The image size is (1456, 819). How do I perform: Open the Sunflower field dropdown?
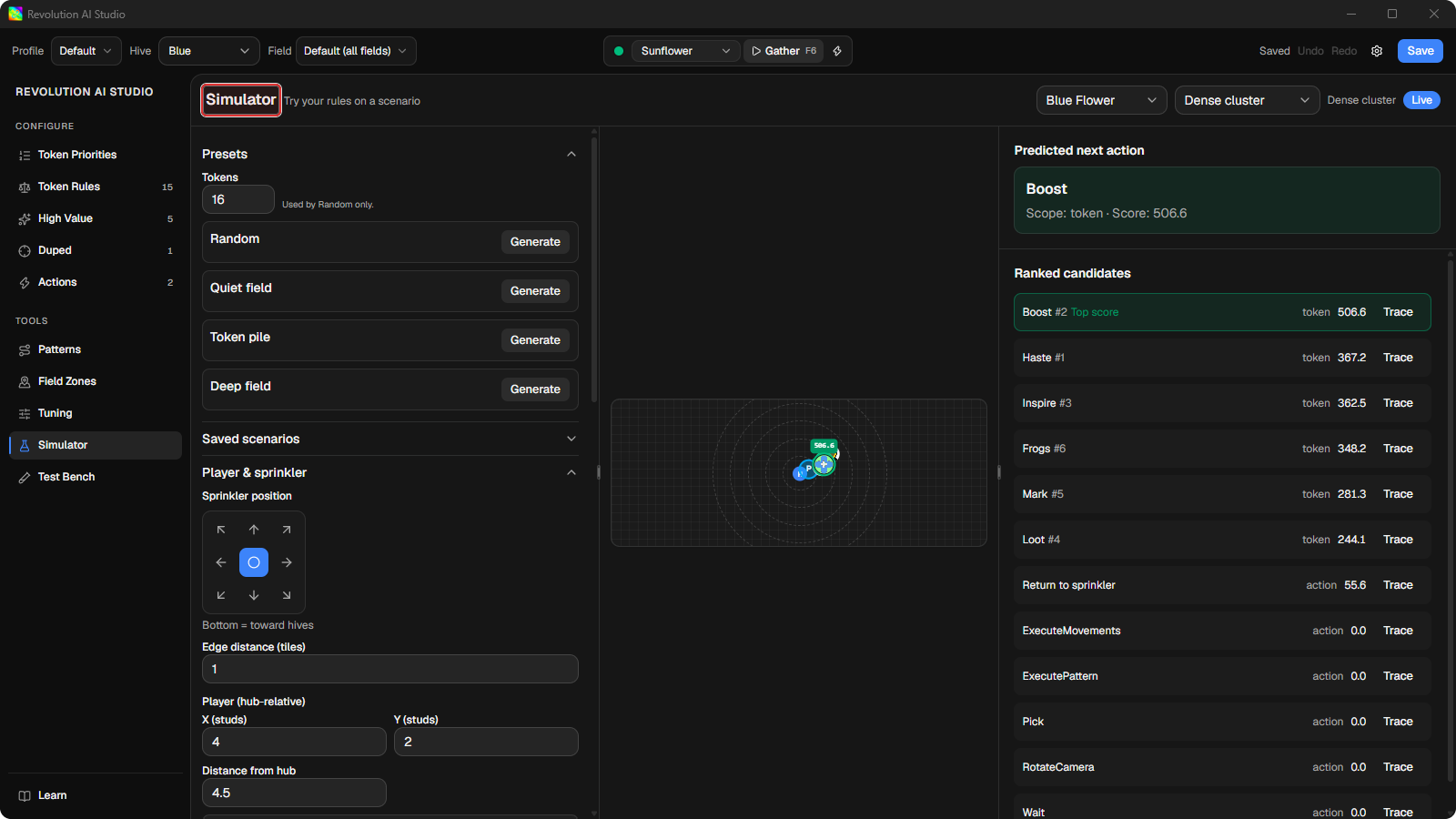[x=685, y=51]
